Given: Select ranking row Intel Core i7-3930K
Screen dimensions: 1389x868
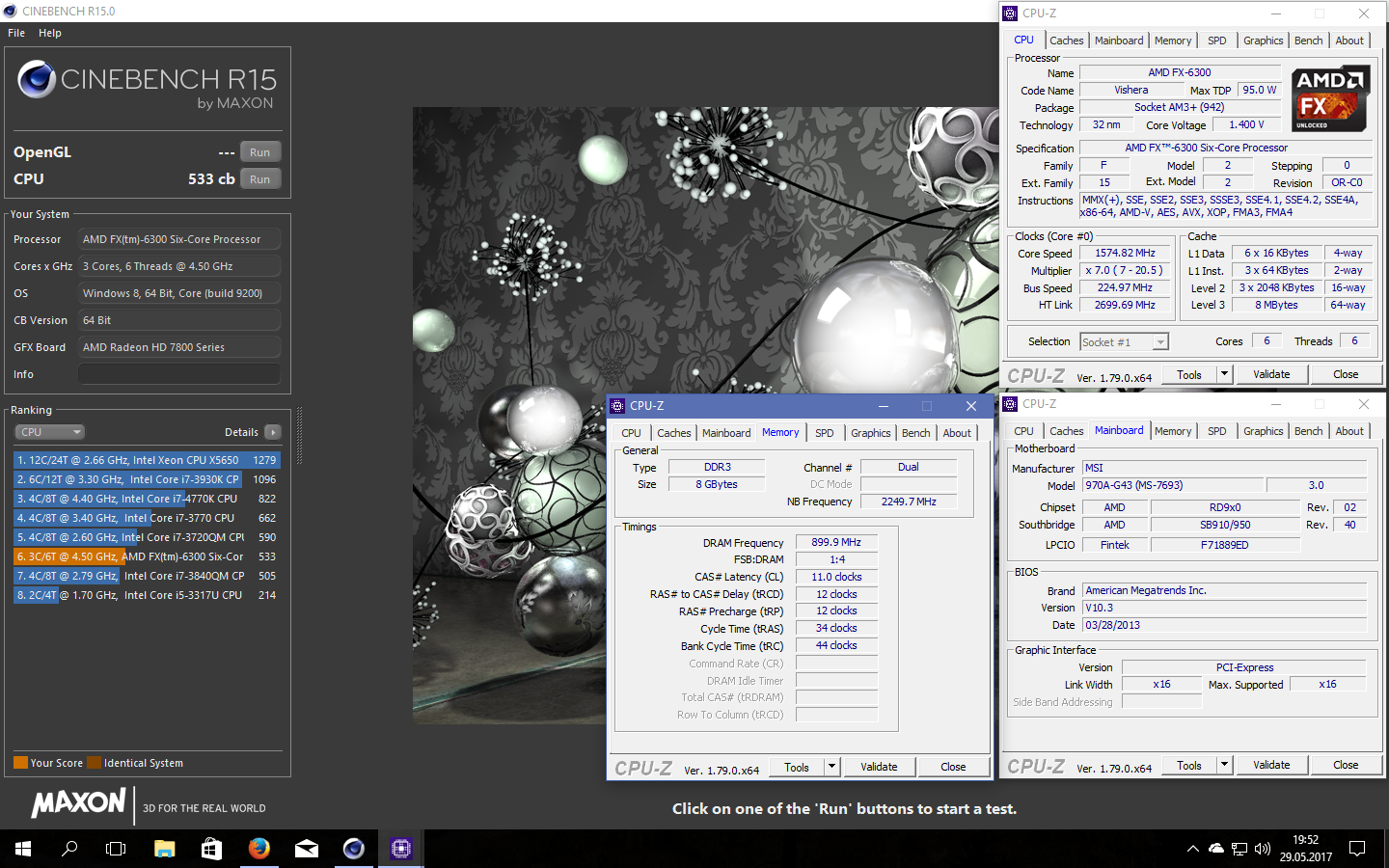Looking at the screenshot, I should coord(147,479).
